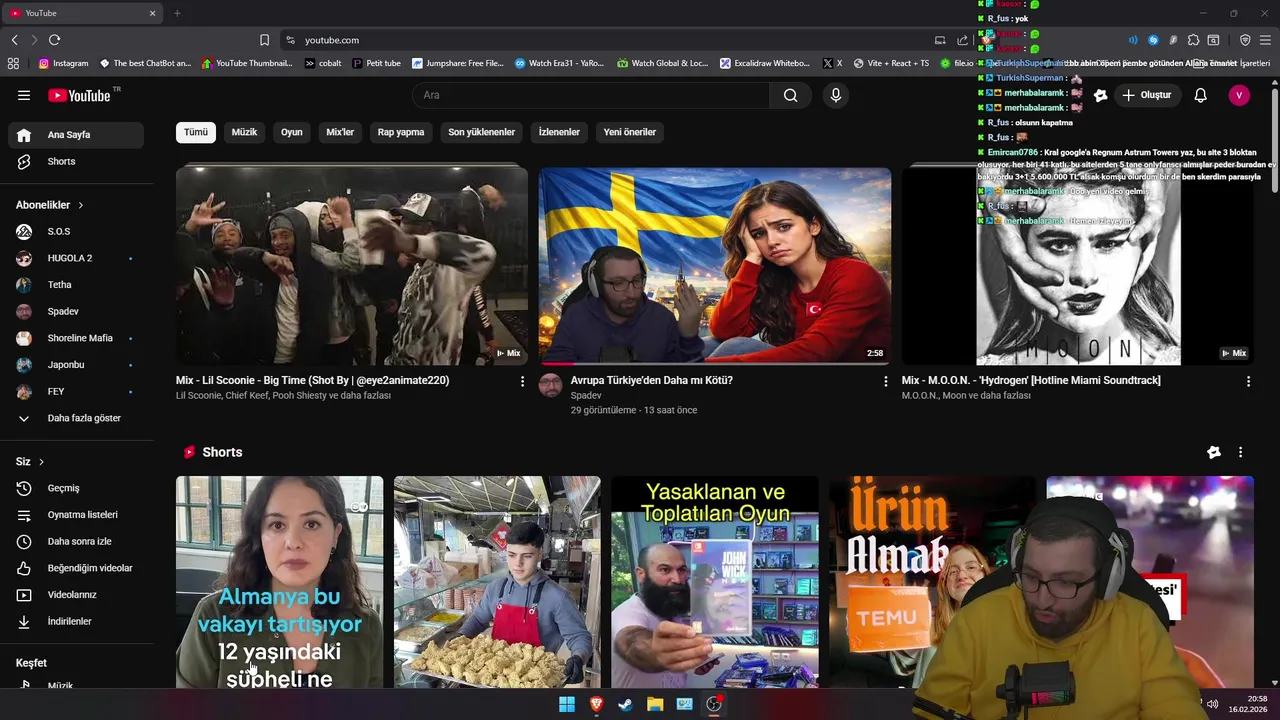Viewport: 1280px width, 720px height.
Task: Go back with the browser arrow
Action: (14, 40)
